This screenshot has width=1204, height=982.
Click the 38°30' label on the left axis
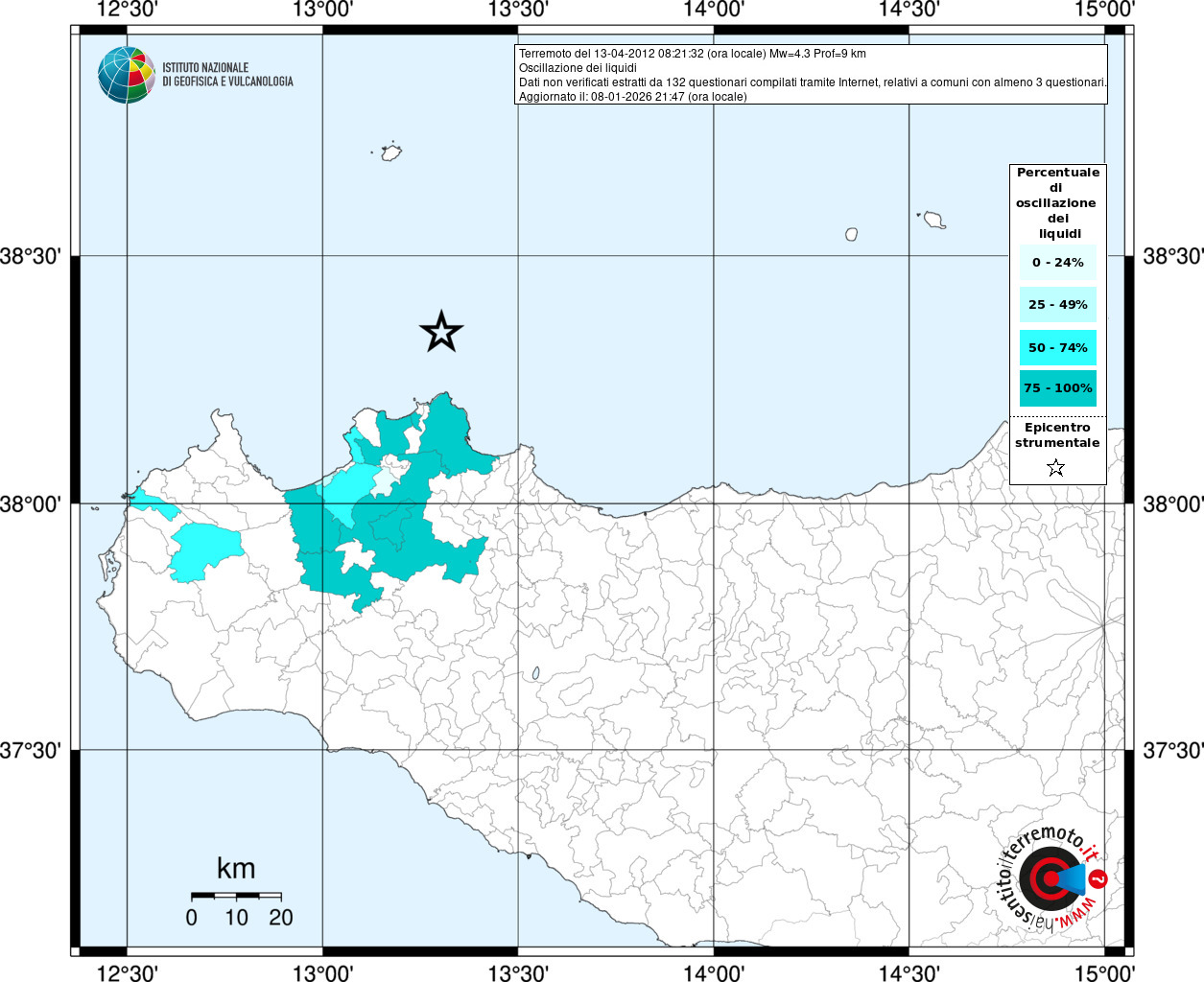(x=31, y=256)
